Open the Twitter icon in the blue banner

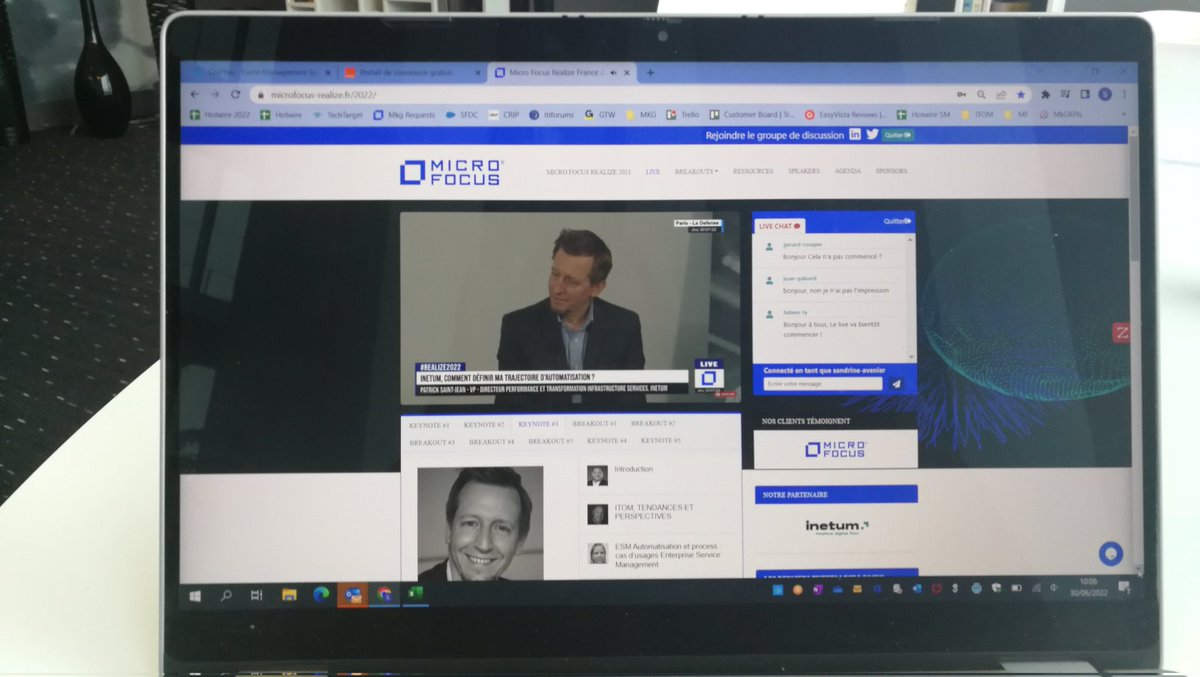point(872,135)
